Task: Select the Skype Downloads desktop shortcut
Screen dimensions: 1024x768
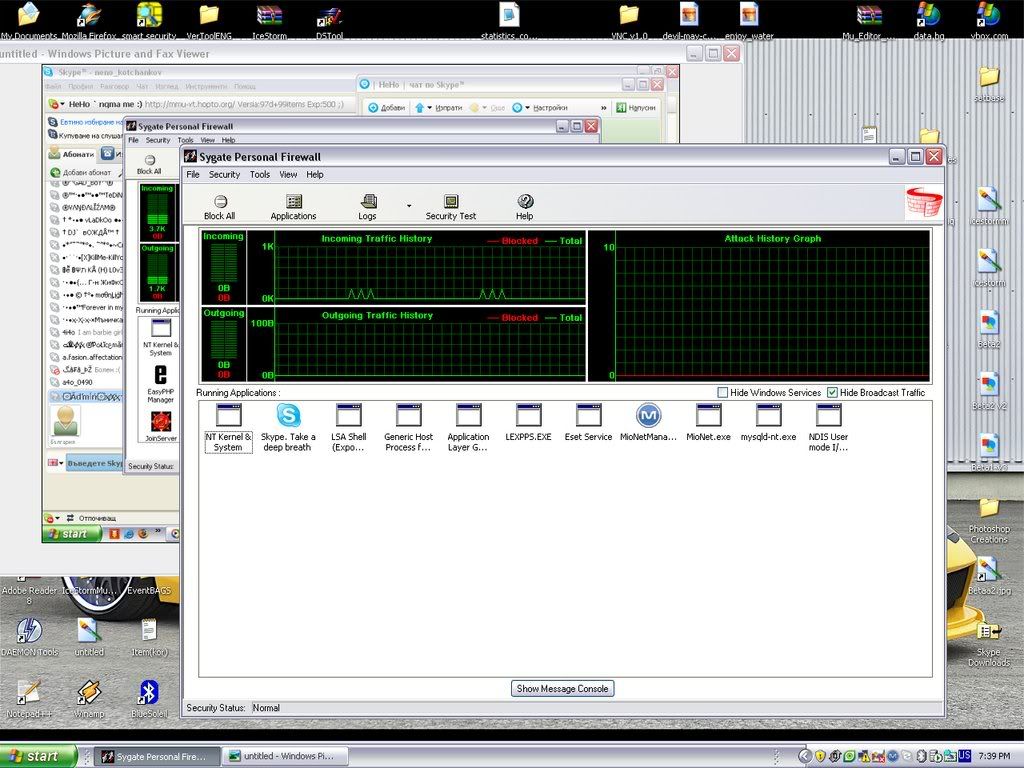Action: [989, 644]
